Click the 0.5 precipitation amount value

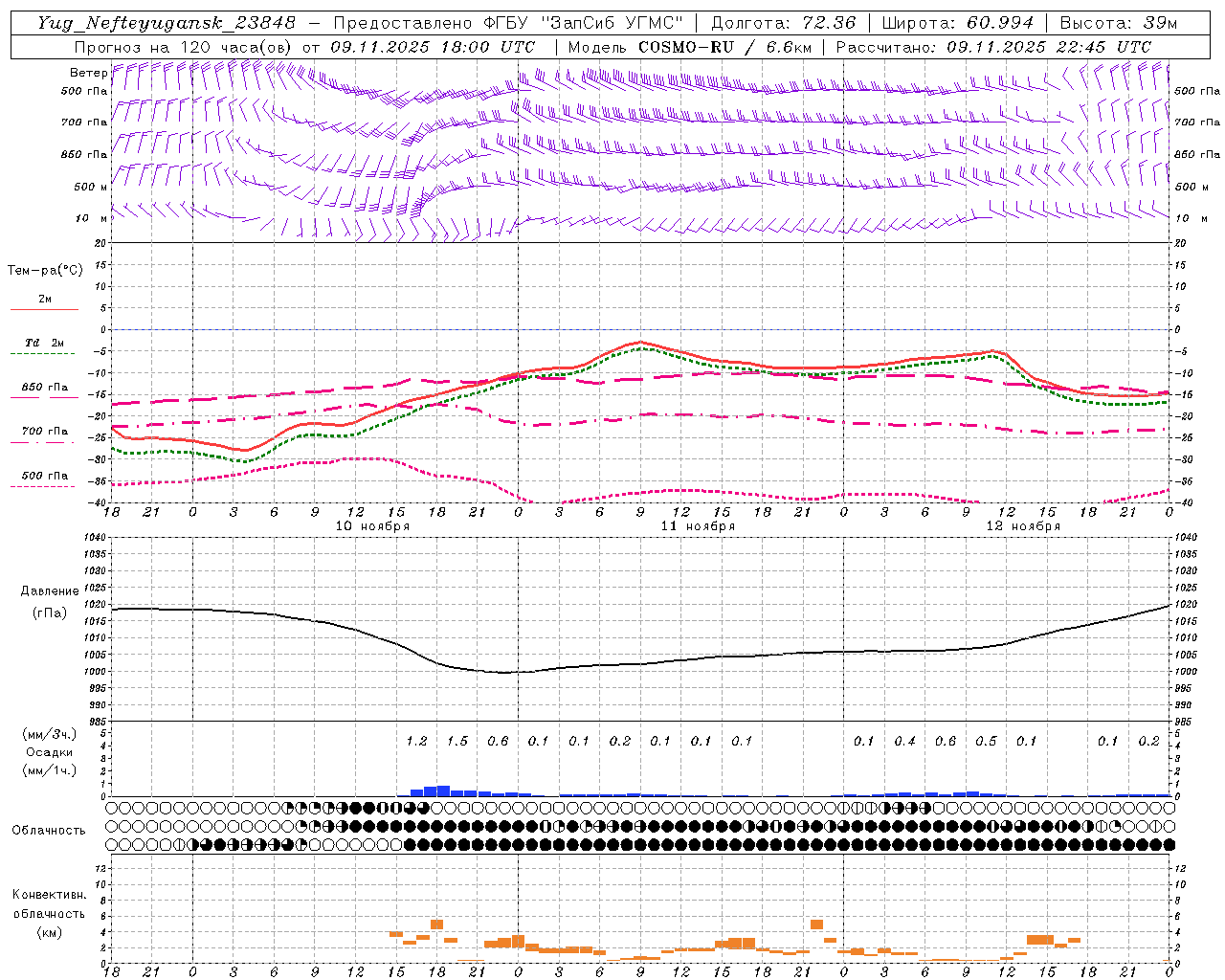point(986,741)
